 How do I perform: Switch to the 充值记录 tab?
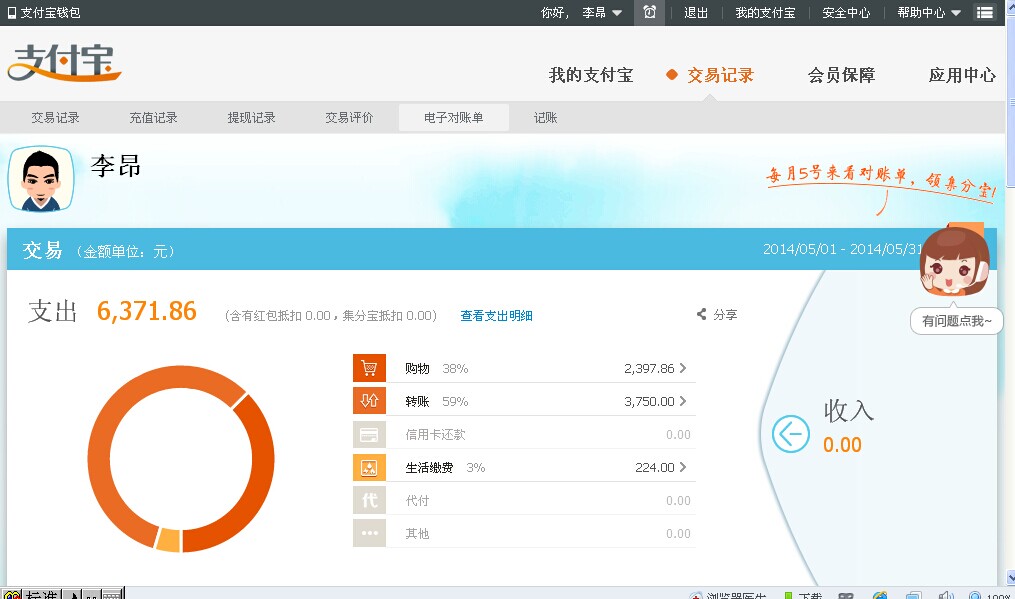[153, 118]
